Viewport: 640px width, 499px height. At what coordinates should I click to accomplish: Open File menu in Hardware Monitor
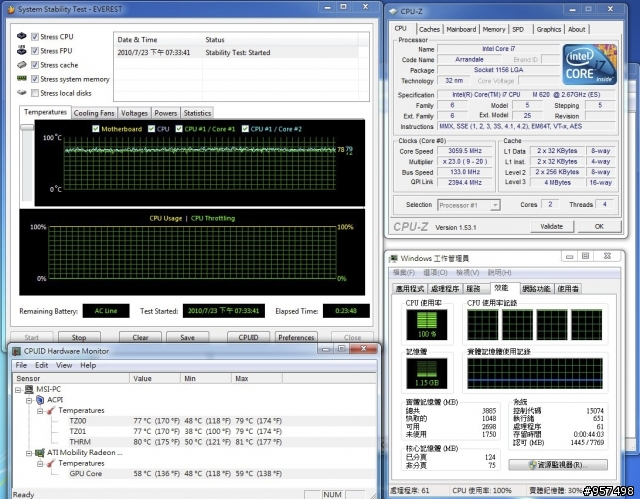click(21, 365)
